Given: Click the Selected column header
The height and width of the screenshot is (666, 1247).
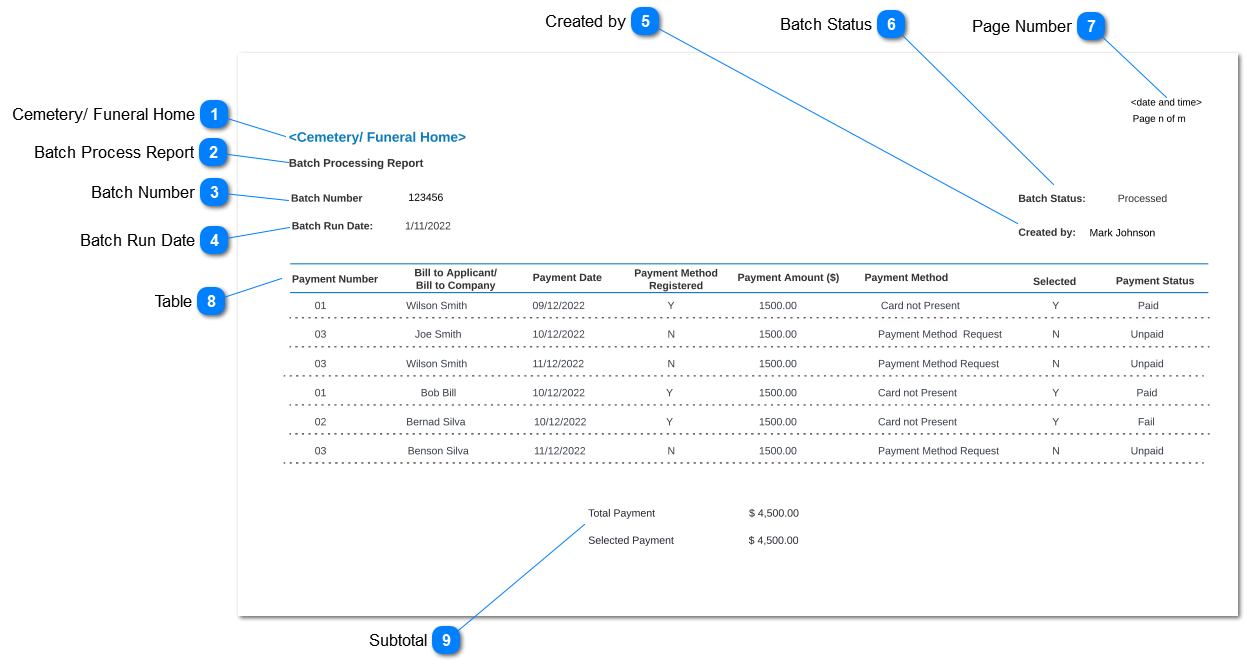Looking at the screenshot, I should (x=1055, y=281).
